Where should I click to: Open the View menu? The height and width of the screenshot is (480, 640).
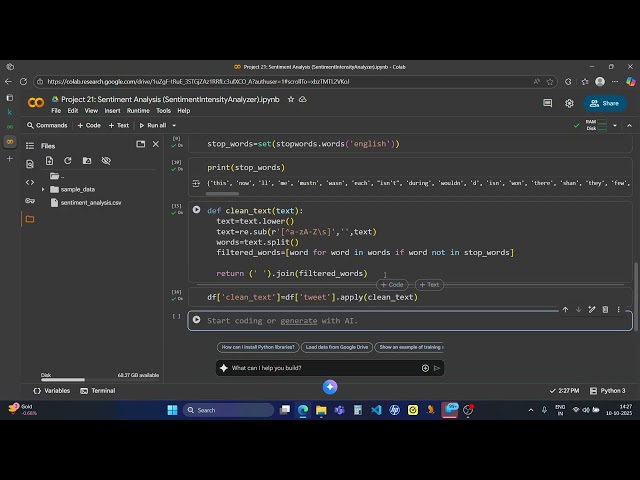[x=91, y=111]
